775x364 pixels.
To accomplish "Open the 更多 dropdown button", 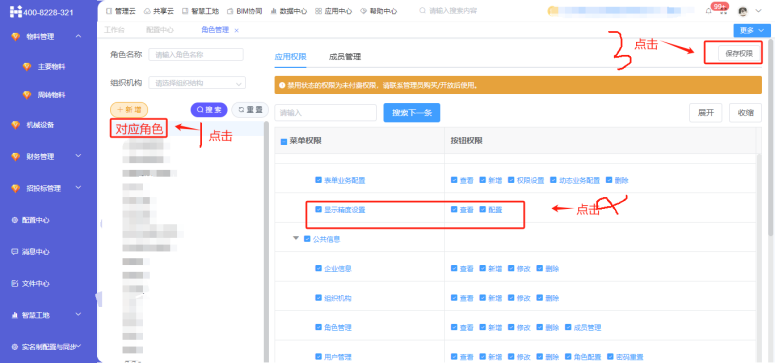I will click(752, 30).
